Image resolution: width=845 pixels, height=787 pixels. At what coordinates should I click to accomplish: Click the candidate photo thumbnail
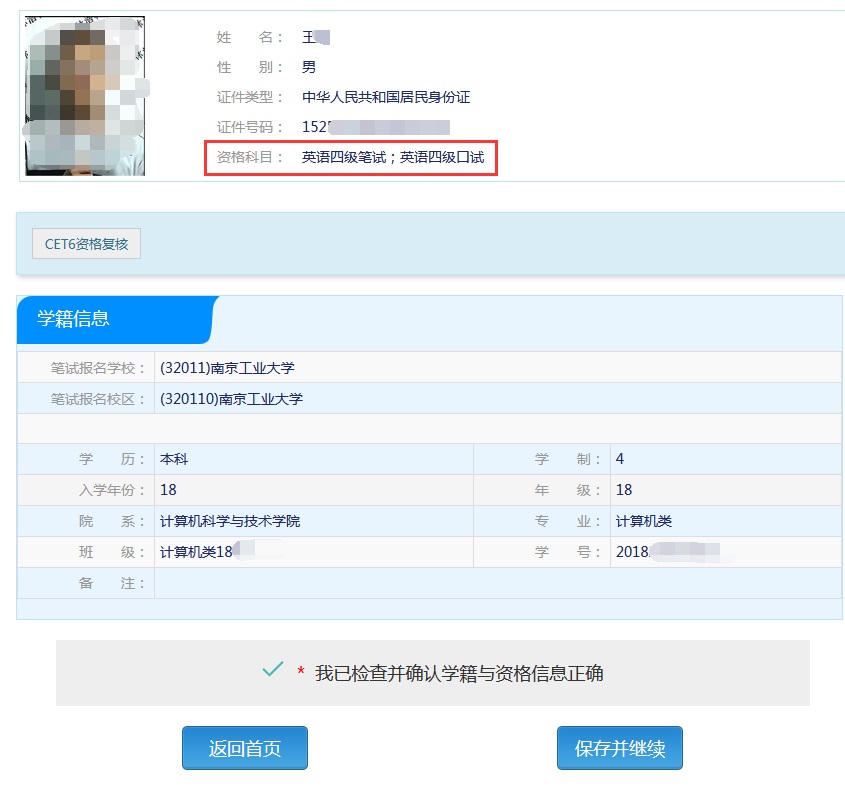[85, 96]
